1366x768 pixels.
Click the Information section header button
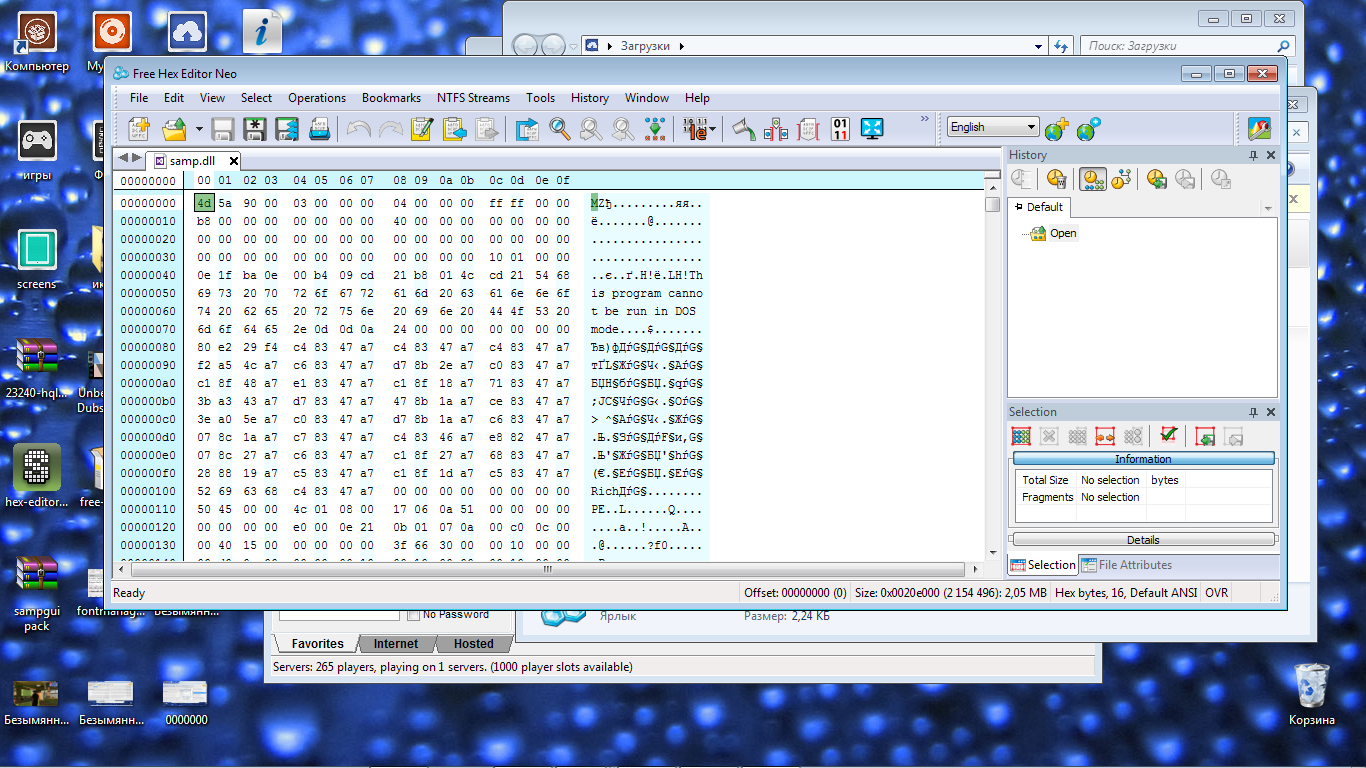(x=1143, y=459)
